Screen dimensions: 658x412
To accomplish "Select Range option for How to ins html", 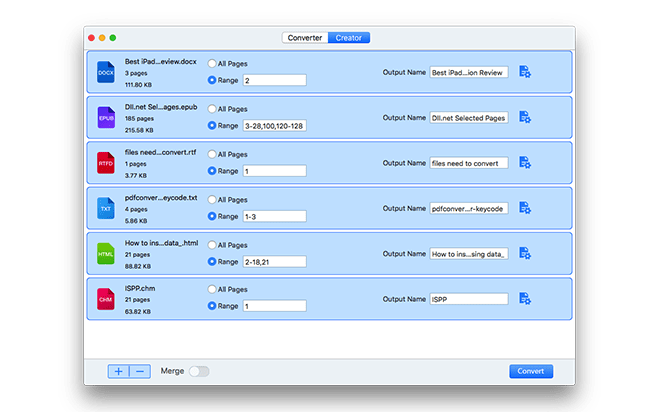I will (212, 261).
